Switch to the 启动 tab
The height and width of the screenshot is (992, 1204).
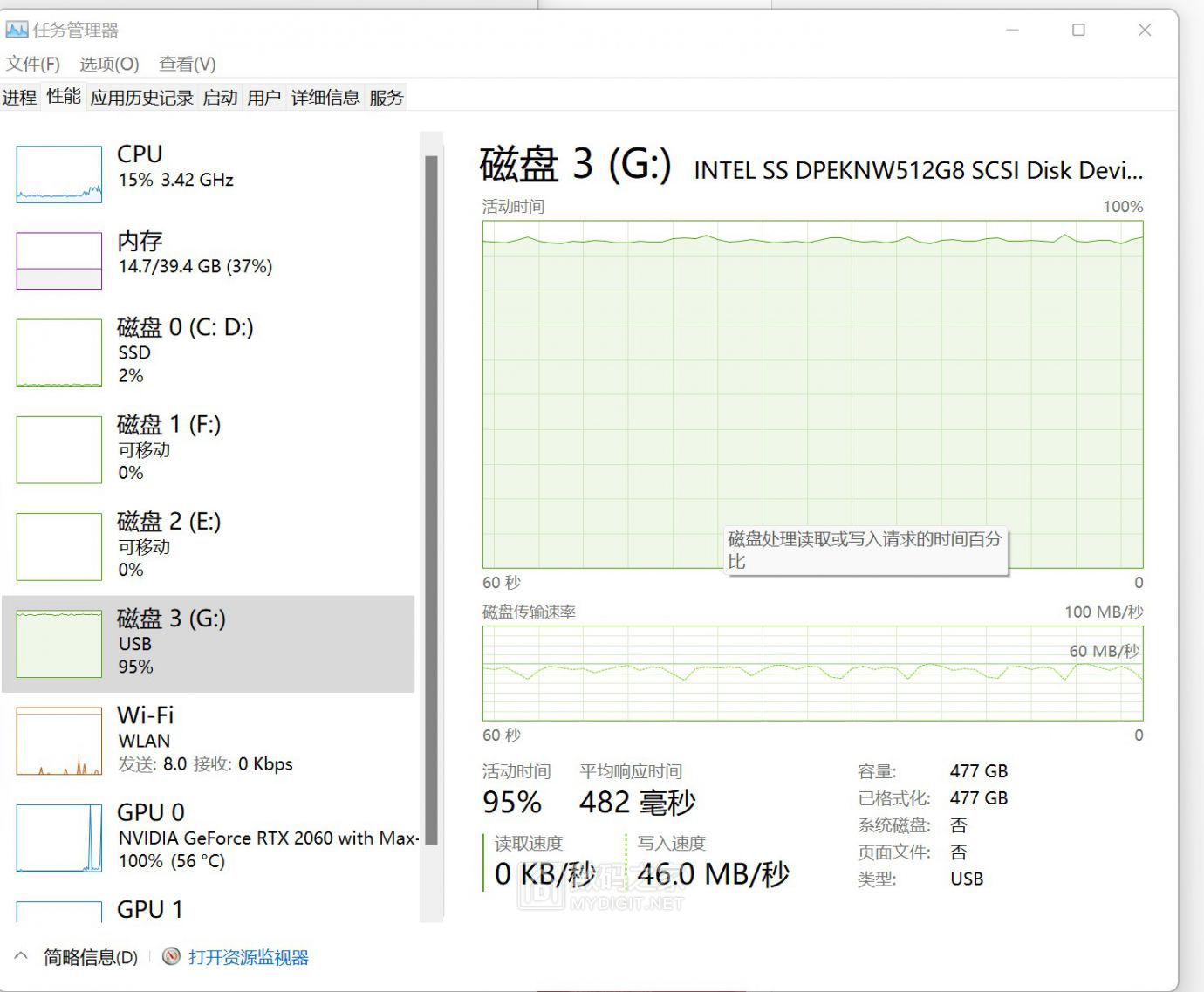(x=220, y=97)
